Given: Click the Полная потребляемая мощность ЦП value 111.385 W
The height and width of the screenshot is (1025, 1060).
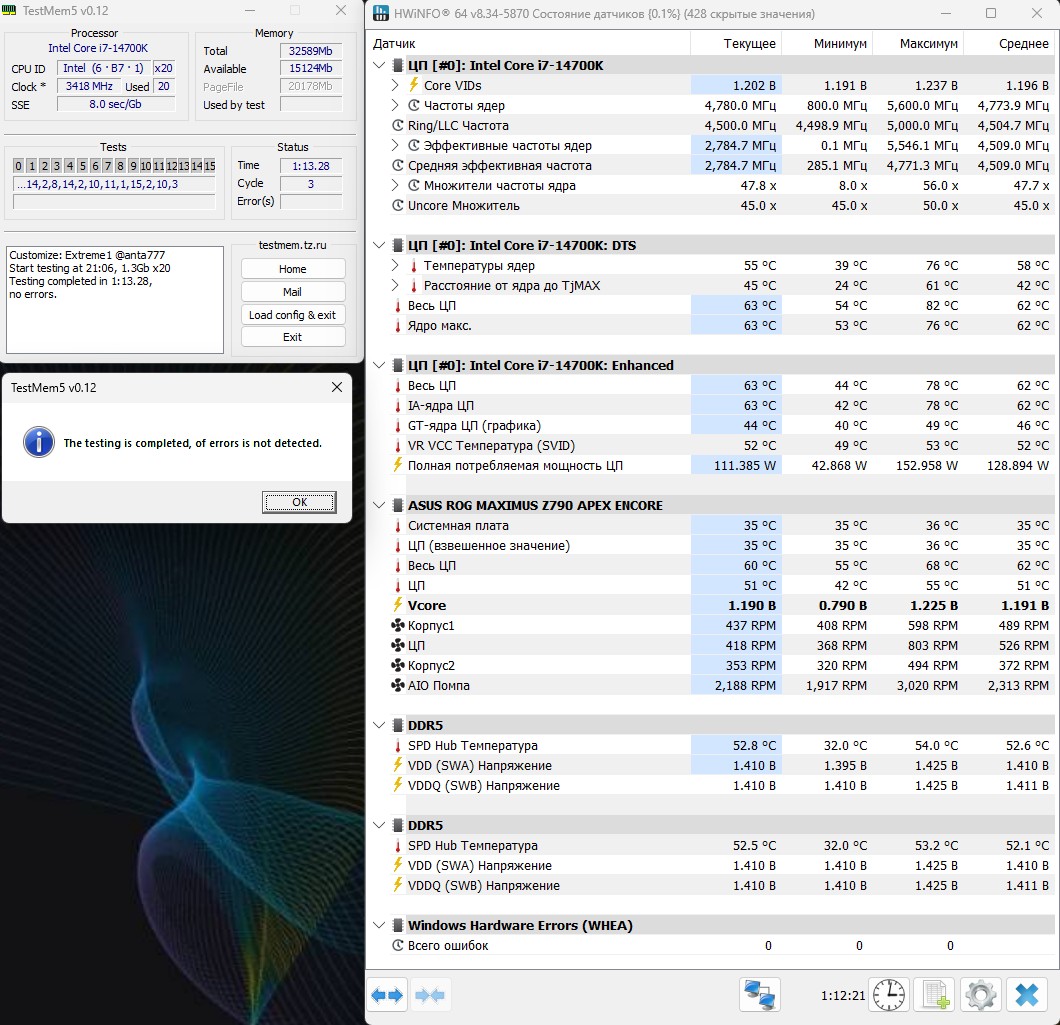Looking at the screenshot, I should click(744, 465).
